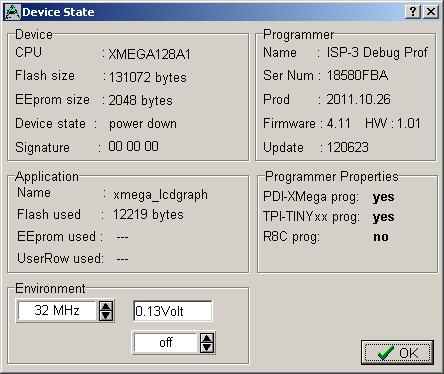Close the Device State dialog
The height and width of the screenshot is (374, 444).
click(431, 12)
